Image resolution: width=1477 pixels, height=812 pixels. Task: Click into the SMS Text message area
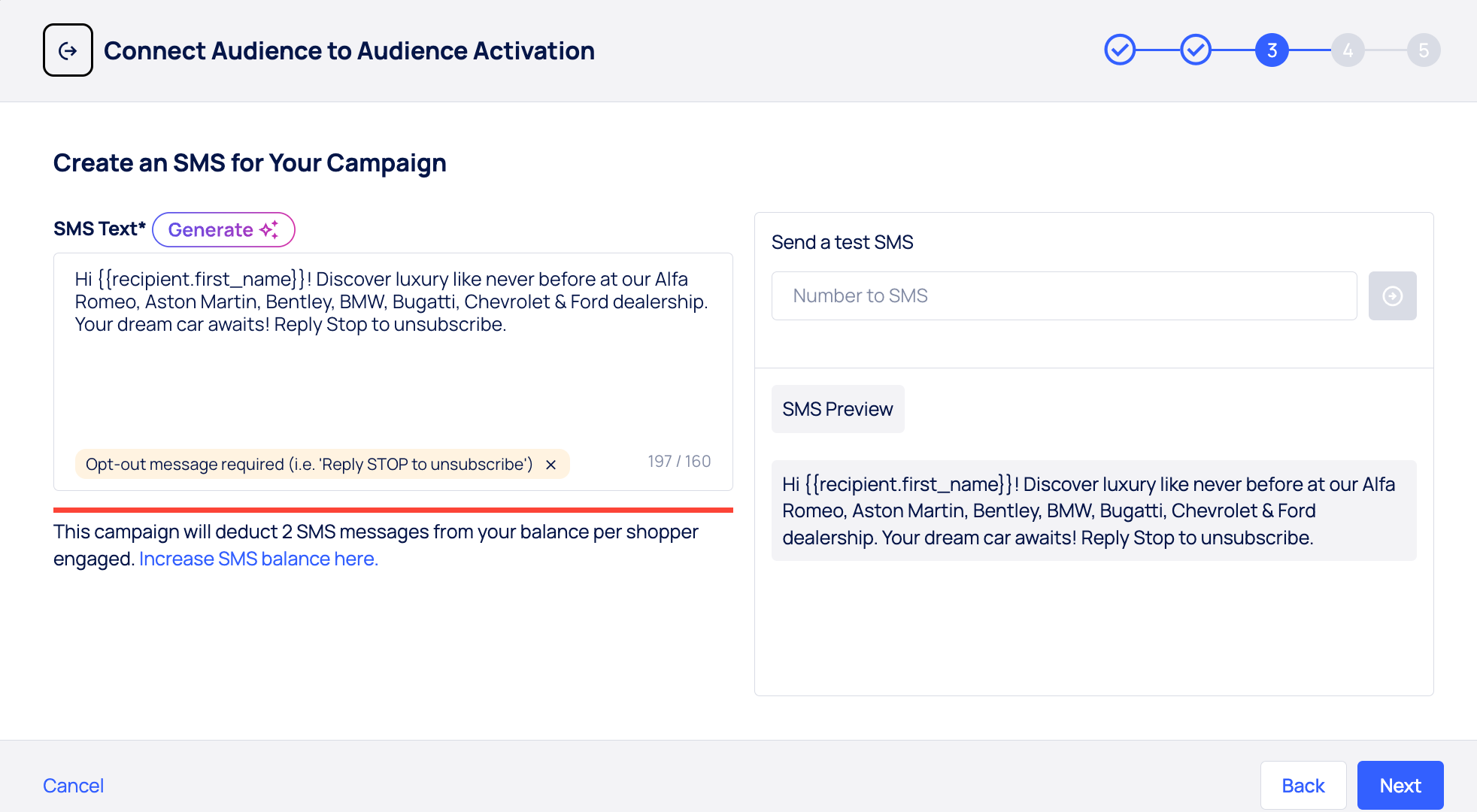pos(393,376)
